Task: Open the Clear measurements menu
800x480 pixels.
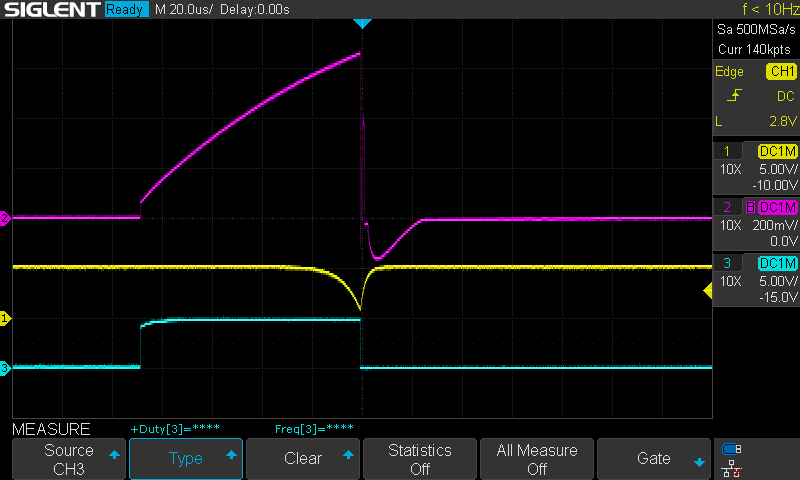Action: coord(302,459)
